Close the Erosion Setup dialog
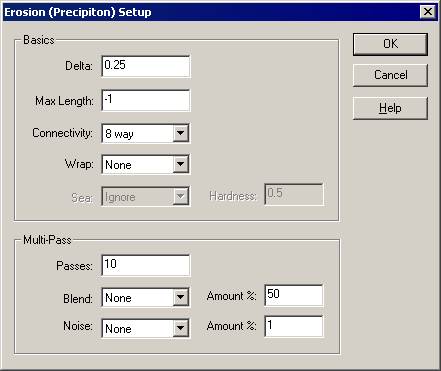Image resolution: width=441 pixels, height=371 pixels. click(x=428, y=12)
